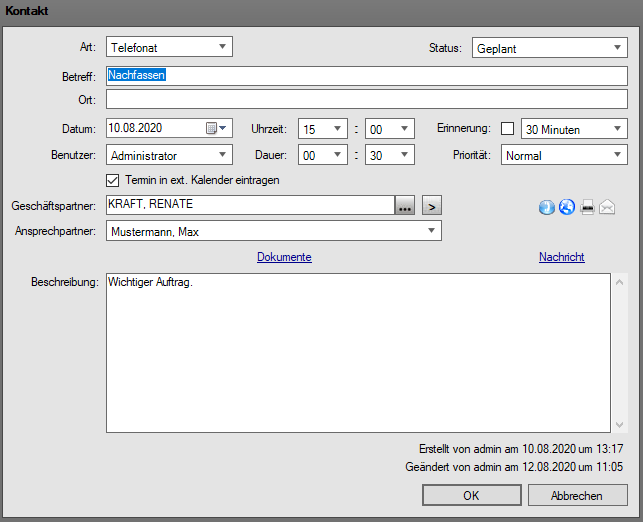
Task: Click the Beschreibung scrollbar down arrow
Action: tap(619, 424)
